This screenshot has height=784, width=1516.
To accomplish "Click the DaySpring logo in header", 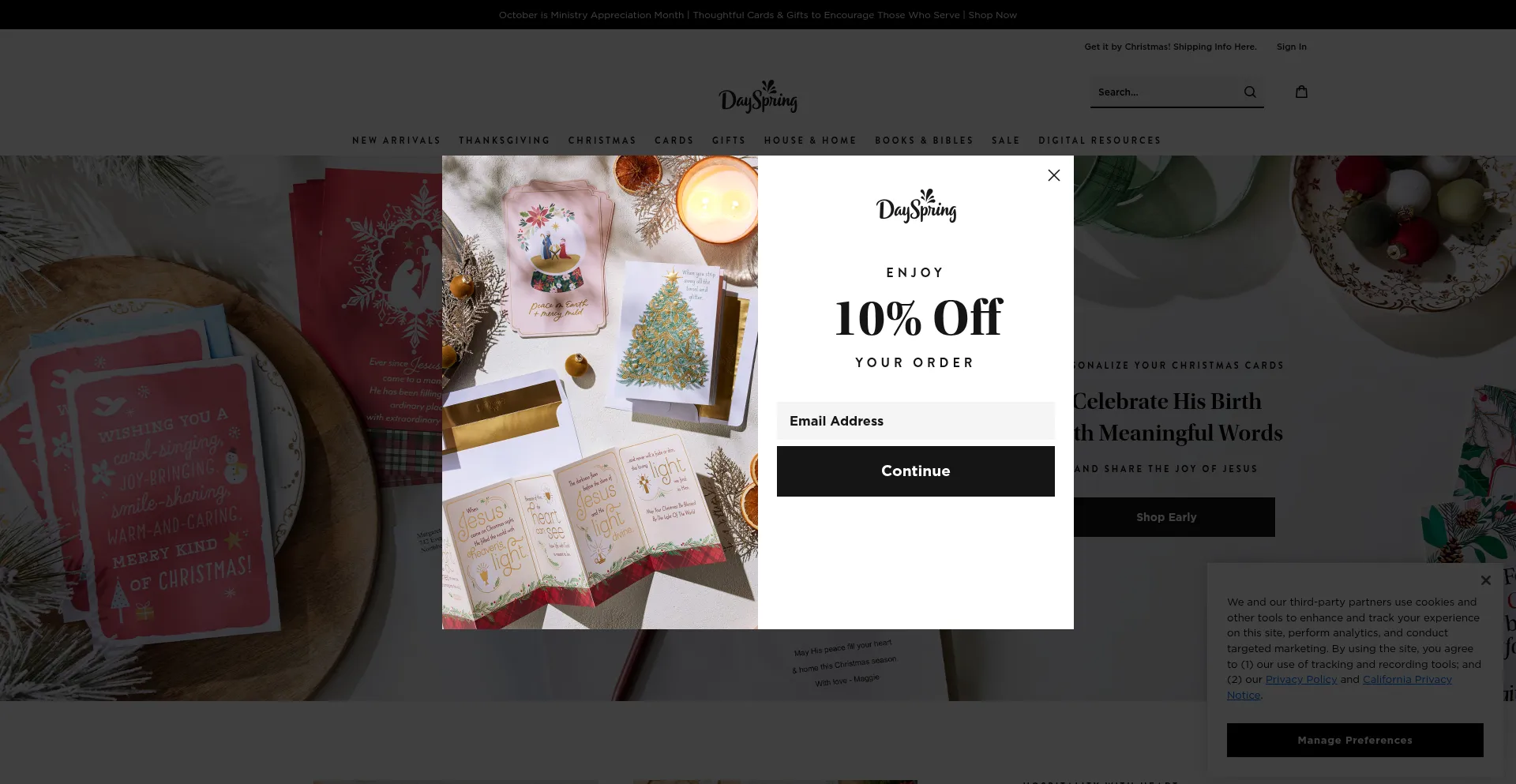I will click(758, 97).
